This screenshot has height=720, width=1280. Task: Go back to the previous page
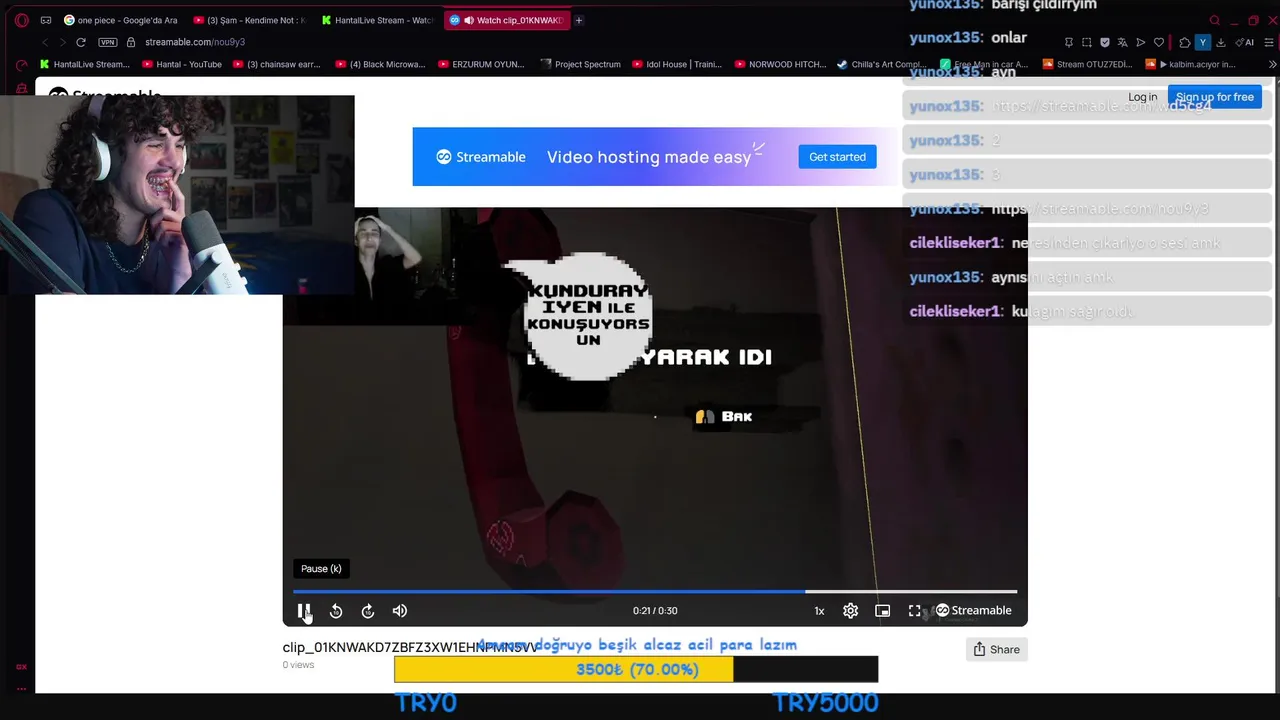click(45, 42)
